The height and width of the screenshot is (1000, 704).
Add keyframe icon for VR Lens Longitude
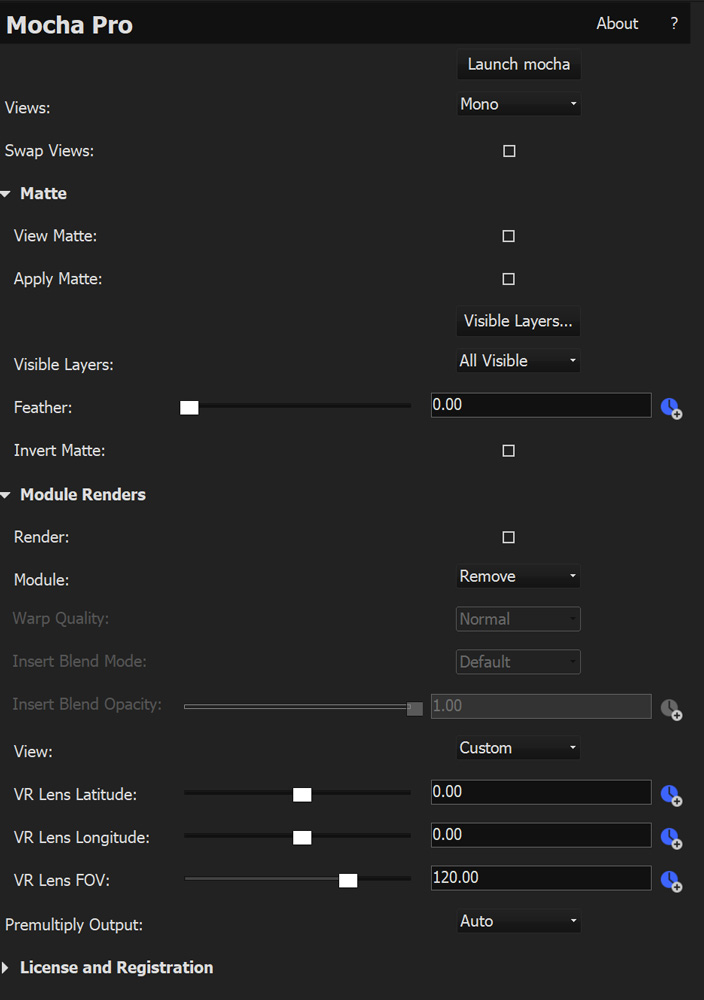point(671,838)
